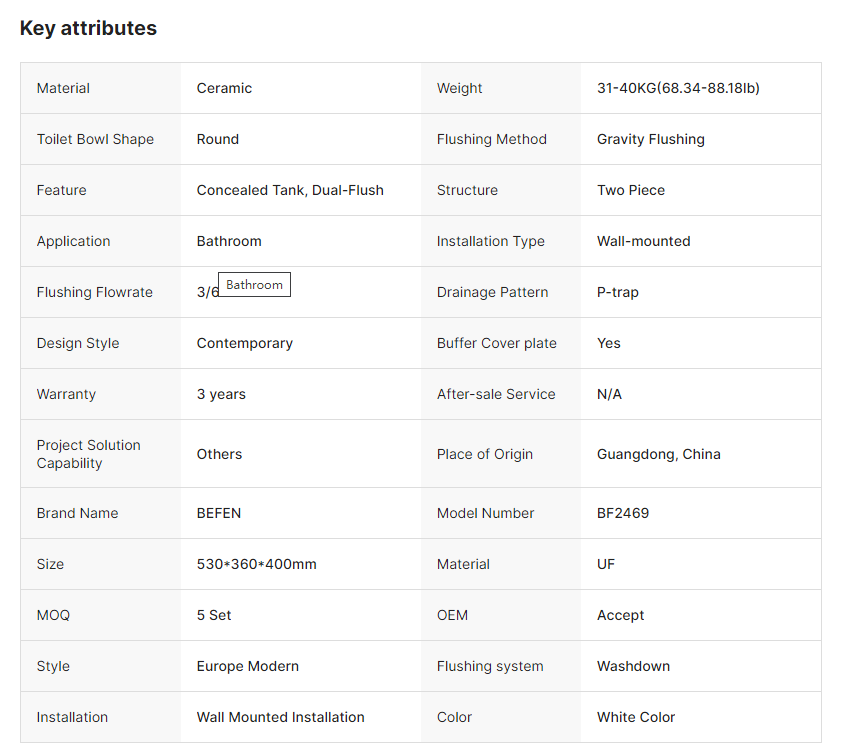The height and width of the screenshot is (756, 841).
Task: Click the Washdown flushing system value
Action: tap(633, 666)
